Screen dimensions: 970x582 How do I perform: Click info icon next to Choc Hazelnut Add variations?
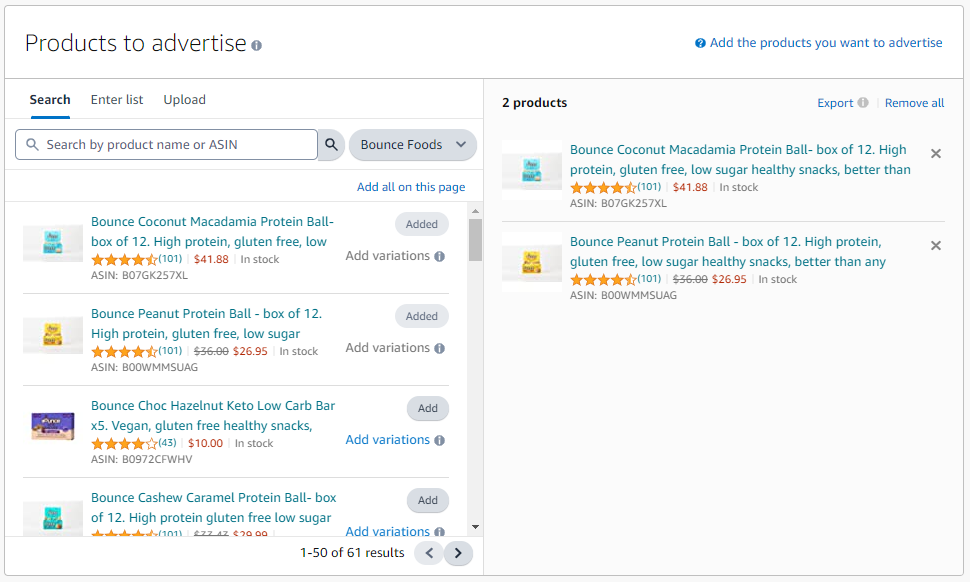[439, 440]
